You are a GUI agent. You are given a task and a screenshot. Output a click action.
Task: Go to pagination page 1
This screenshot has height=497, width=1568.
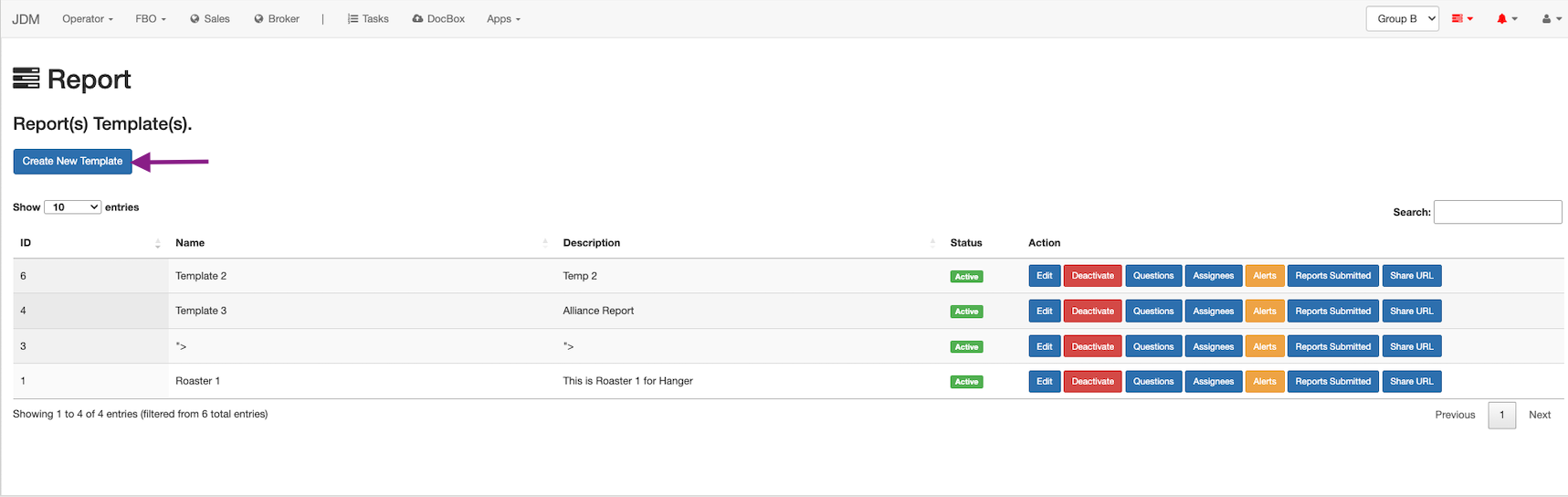coord(1501,415)
